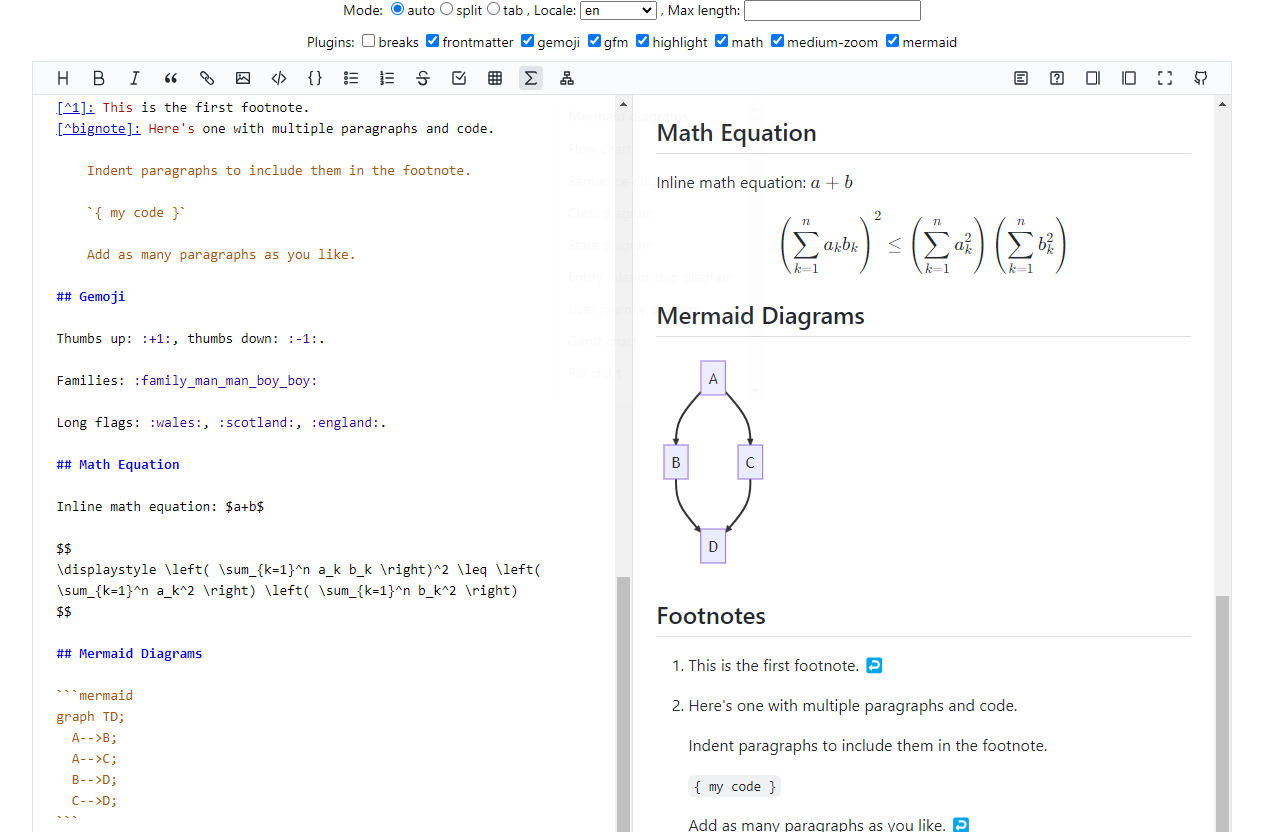Open the Locale dropdown
Screen dimensions: 1287x832
tap(618, 10)
